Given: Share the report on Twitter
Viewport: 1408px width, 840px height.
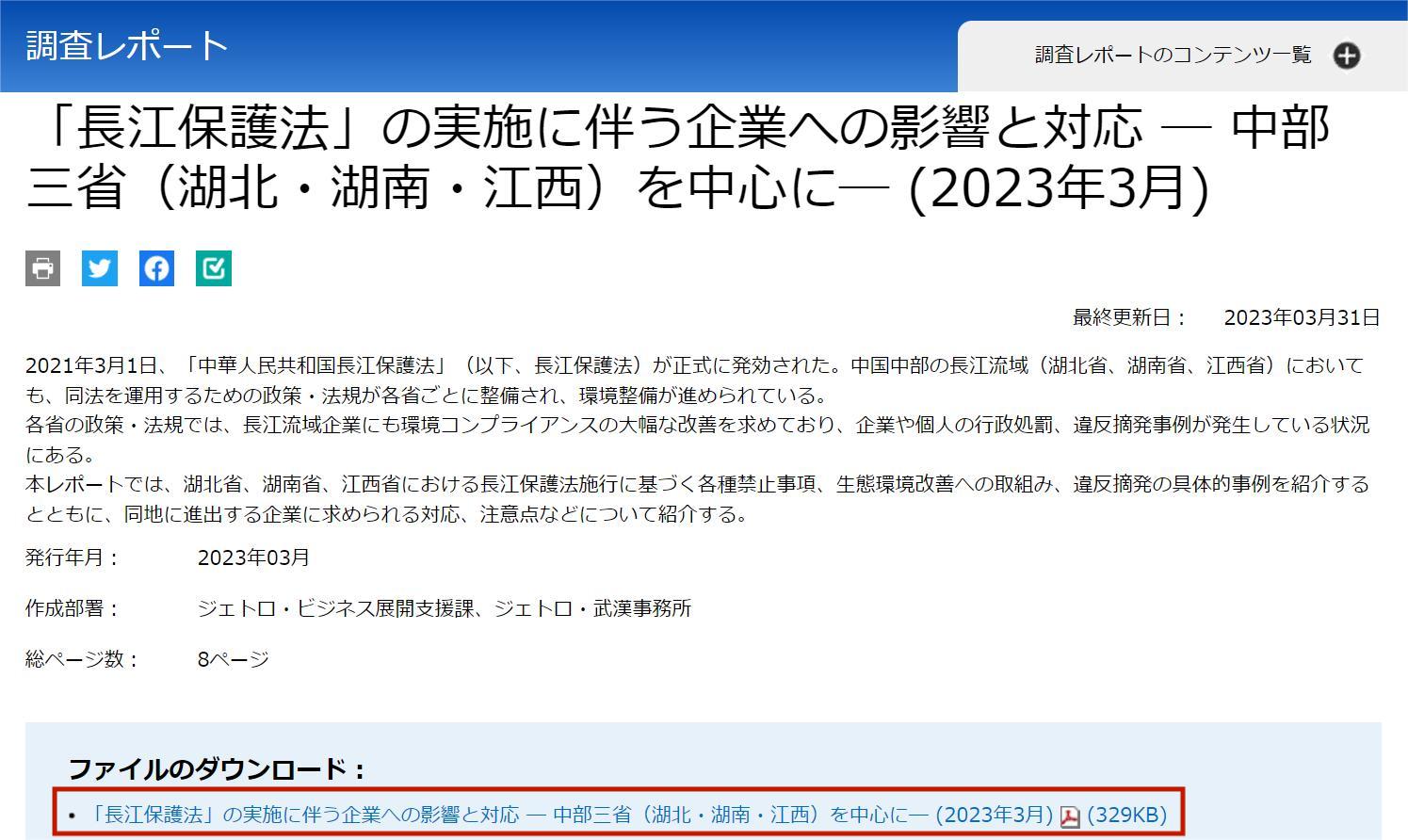Looking at the screenshot, I should (100, 268).
